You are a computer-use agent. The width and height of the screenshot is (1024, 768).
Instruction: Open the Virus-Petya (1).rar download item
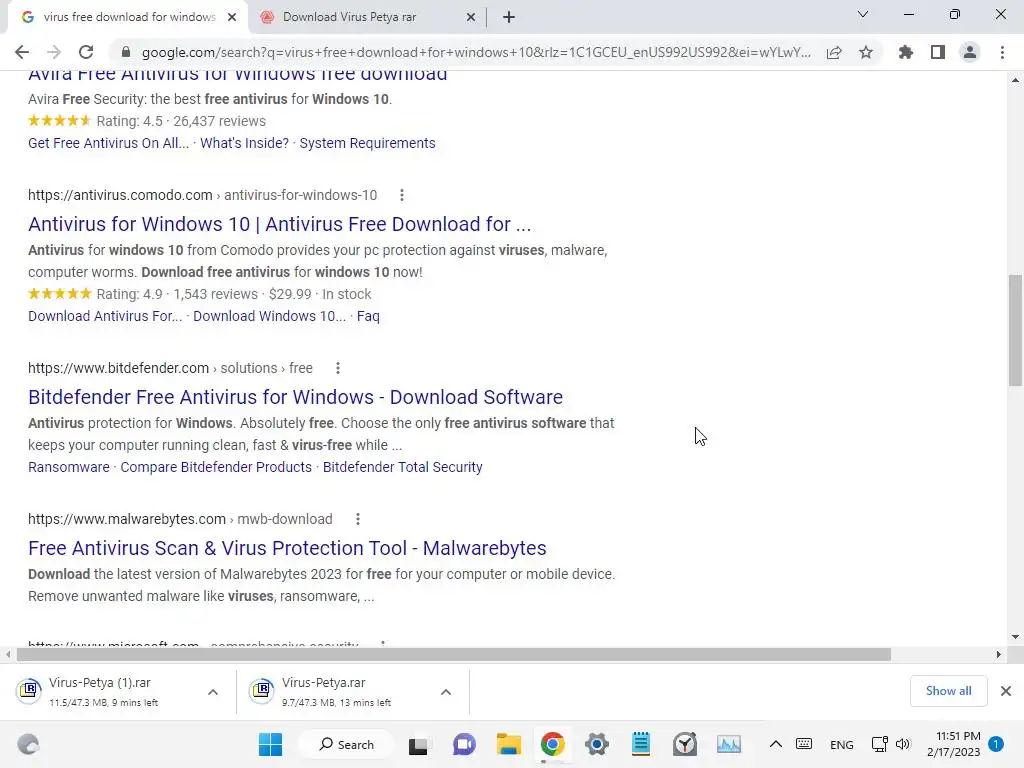coord(103,691)
